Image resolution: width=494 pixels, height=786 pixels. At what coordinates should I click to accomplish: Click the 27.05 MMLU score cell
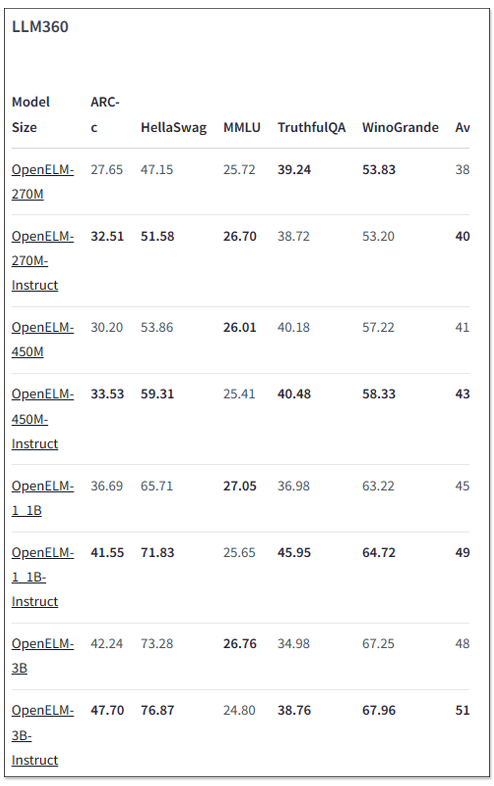click(x=240, y=486)
